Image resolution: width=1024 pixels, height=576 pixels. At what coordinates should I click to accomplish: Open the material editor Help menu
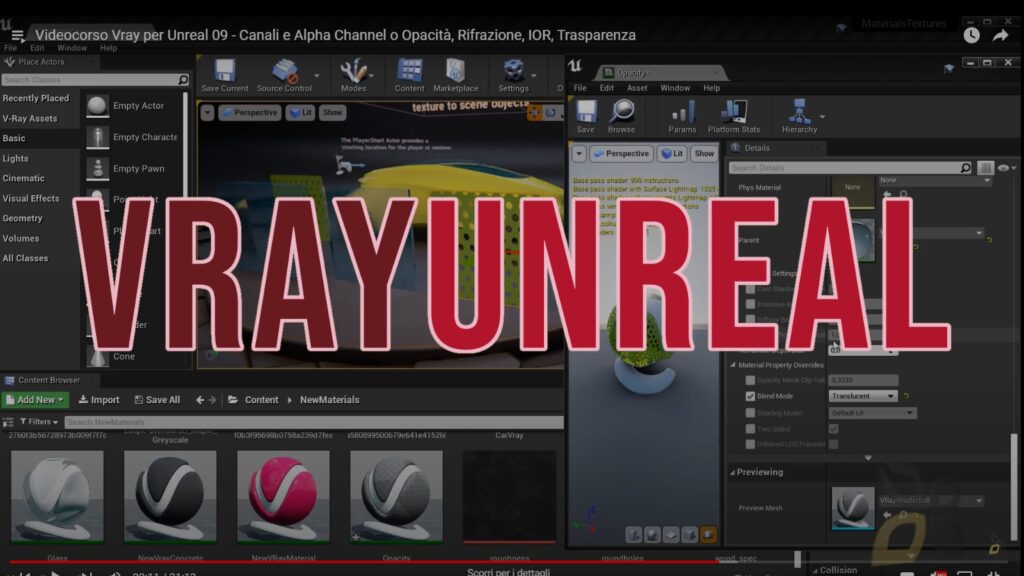point(711,88)
